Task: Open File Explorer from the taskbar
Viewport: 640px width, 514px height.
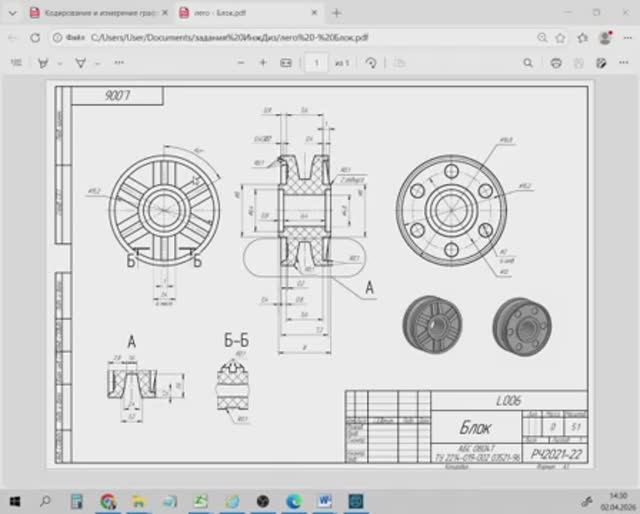Action: pyautogui.click(x=139, y=501)
